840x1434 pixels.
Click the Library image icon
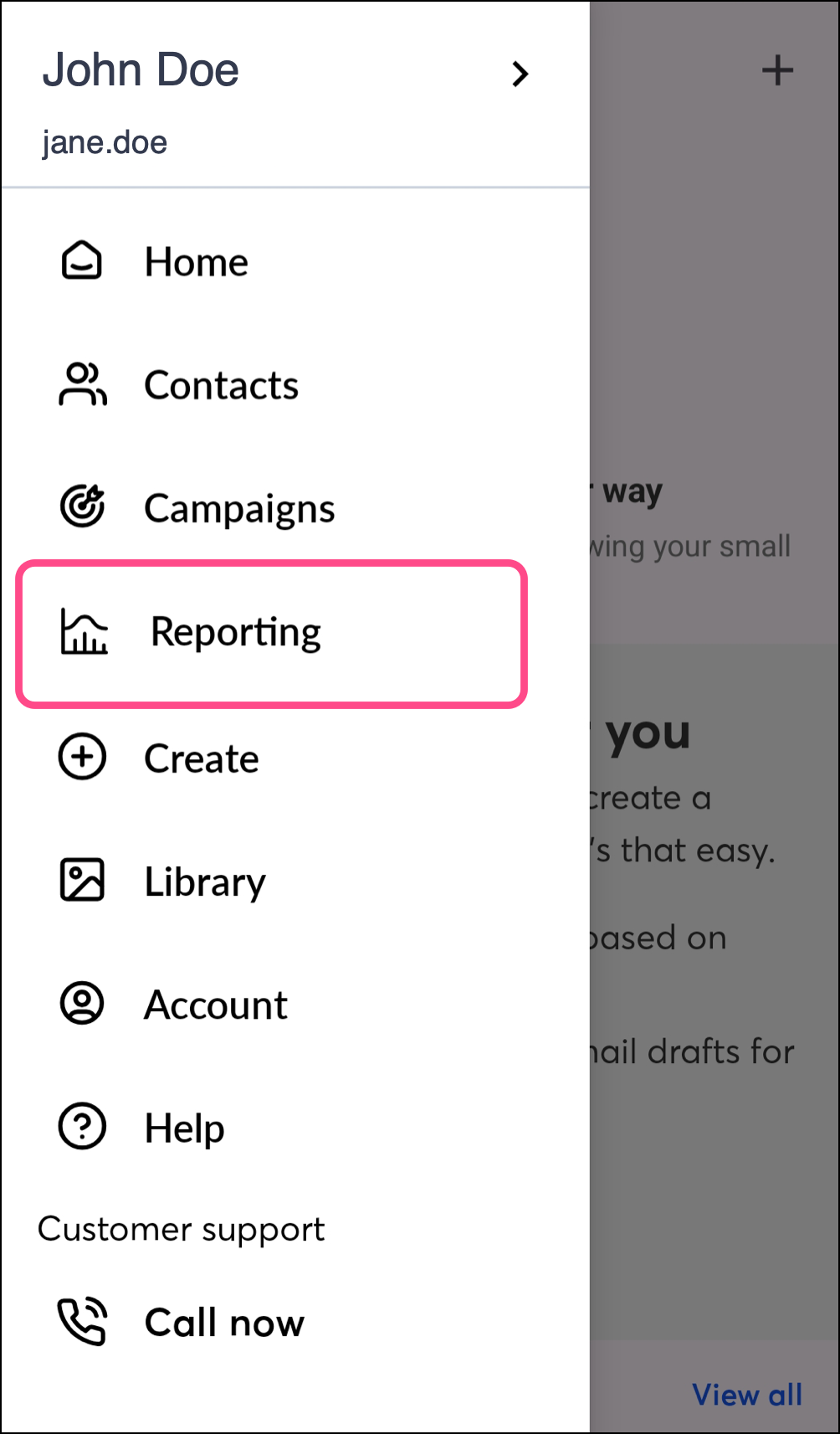(82, 880)
